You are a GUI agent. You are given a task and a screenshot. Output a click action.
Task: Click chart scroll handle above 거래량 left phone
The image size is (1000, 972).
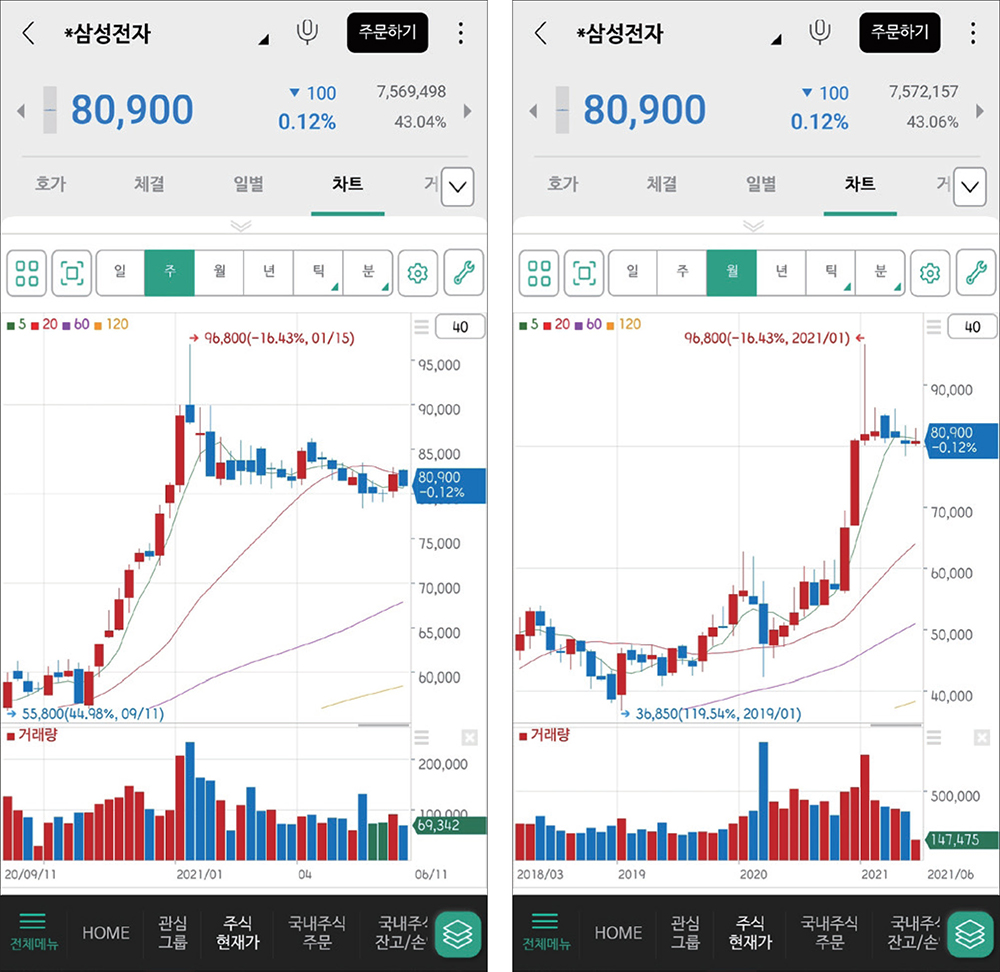[383, 725]
